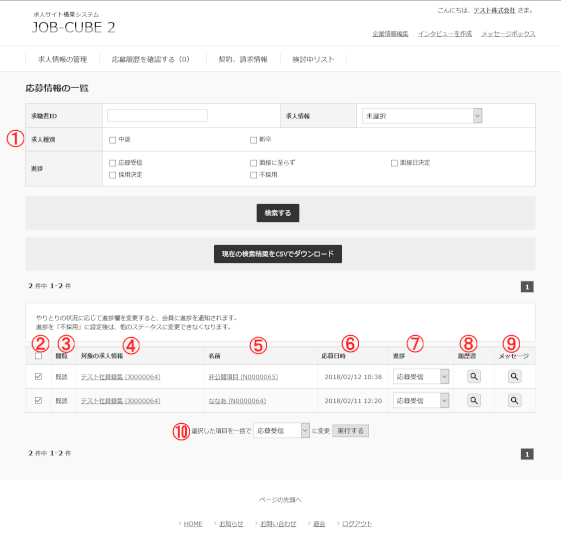Focus the 求職者ID input field
The width and height of the screenshot is (561, 548).
pos(157,116)
